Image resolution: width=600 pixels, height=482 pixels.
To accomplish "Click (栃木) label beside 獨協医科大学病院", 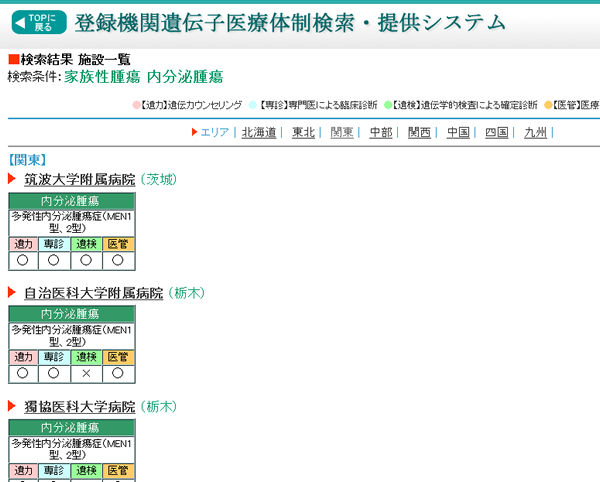I will (158, 406).
